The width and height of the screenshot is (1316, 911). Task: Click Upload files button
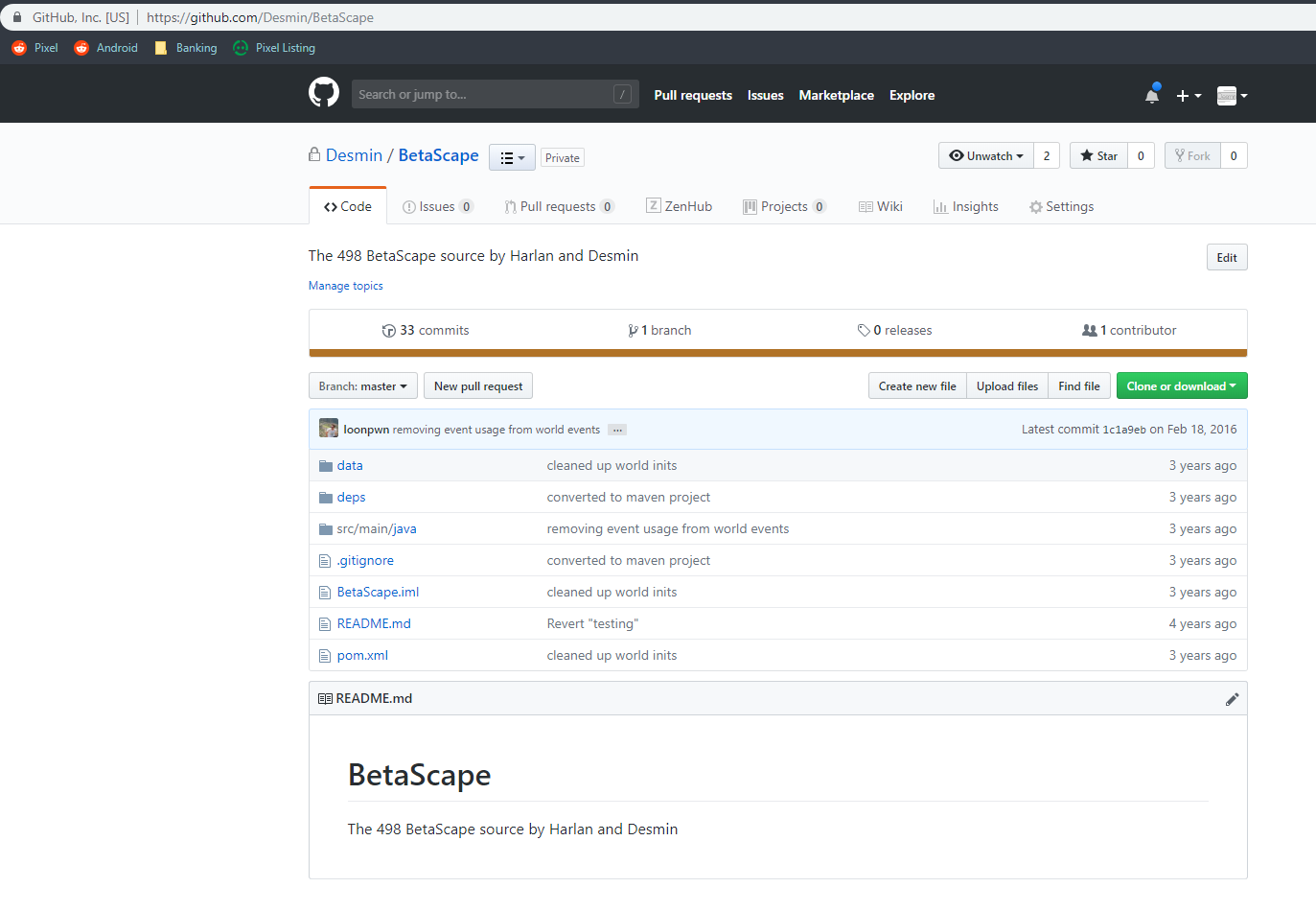[x=1007, y=386]
